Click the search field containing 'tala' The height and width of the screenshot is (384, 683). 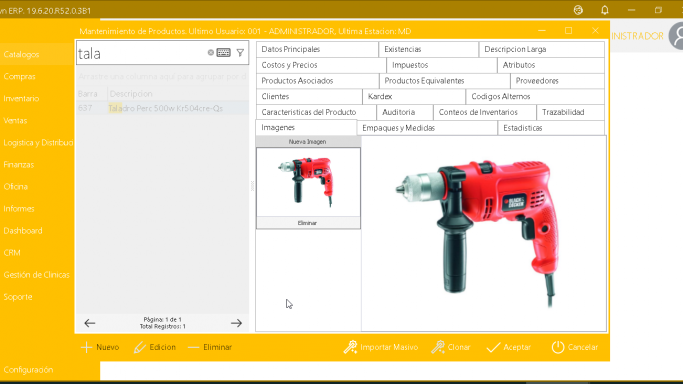click(141, 53)
